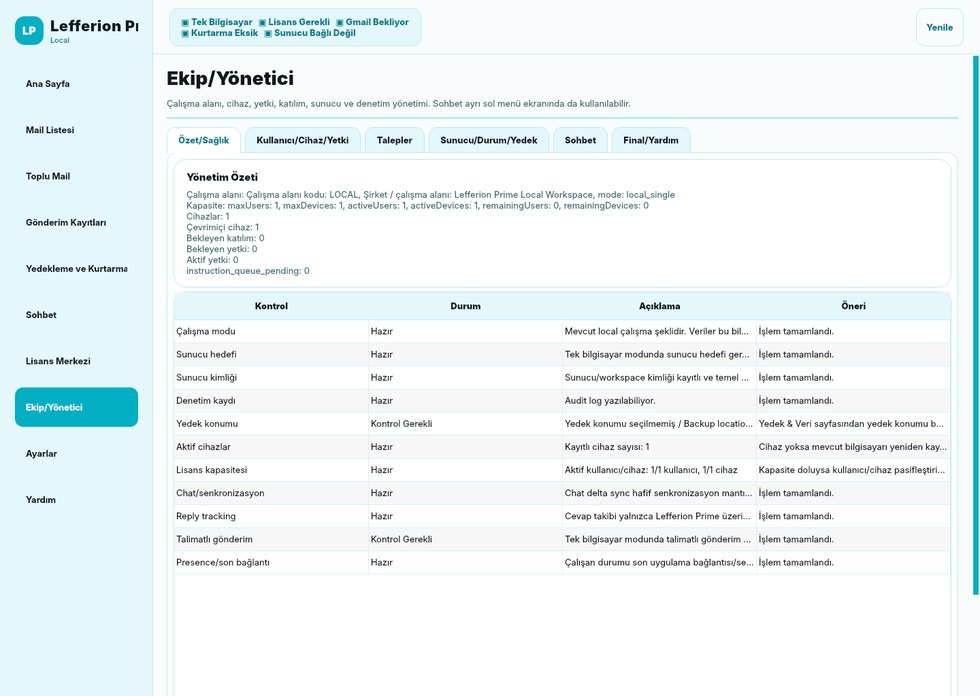Click 'Yedek & Veri sayfasından' suggestion cell
The image size is (980, 696).
pos(853,424)
